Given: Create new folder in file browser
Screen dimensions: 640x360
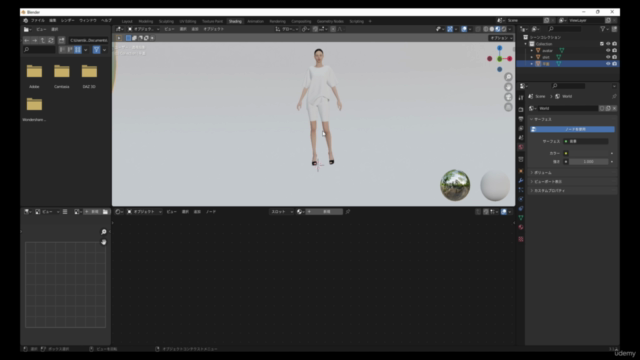Looking at the screenshot, I should tap(62, 40).
